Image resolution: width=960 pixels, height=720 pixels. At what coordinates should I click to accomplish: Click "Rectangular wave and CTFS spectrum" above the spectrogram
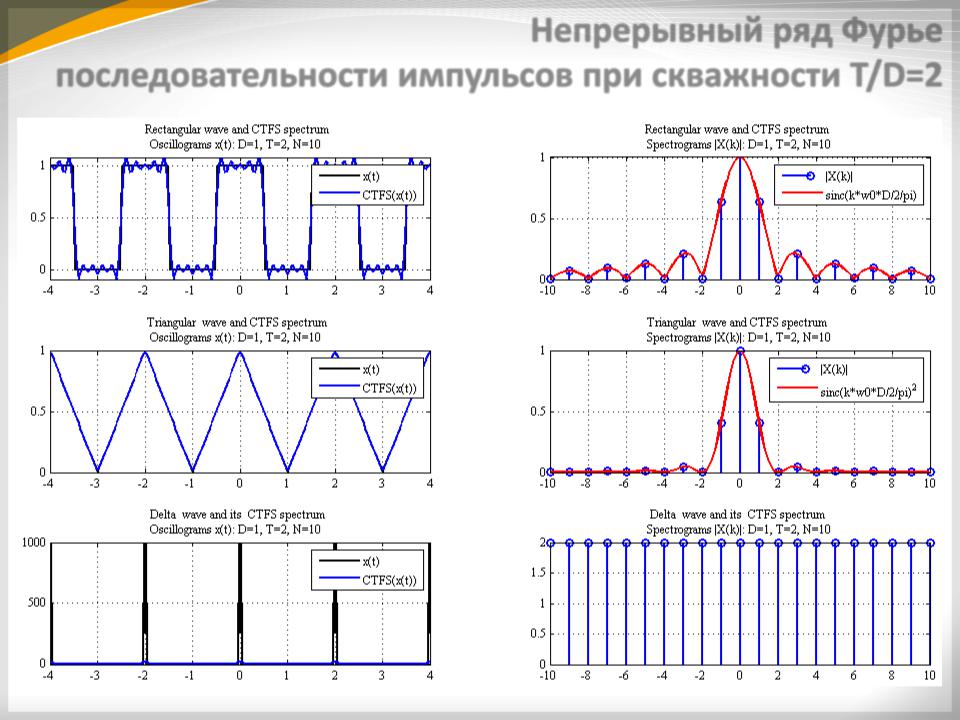pos(737,129)
